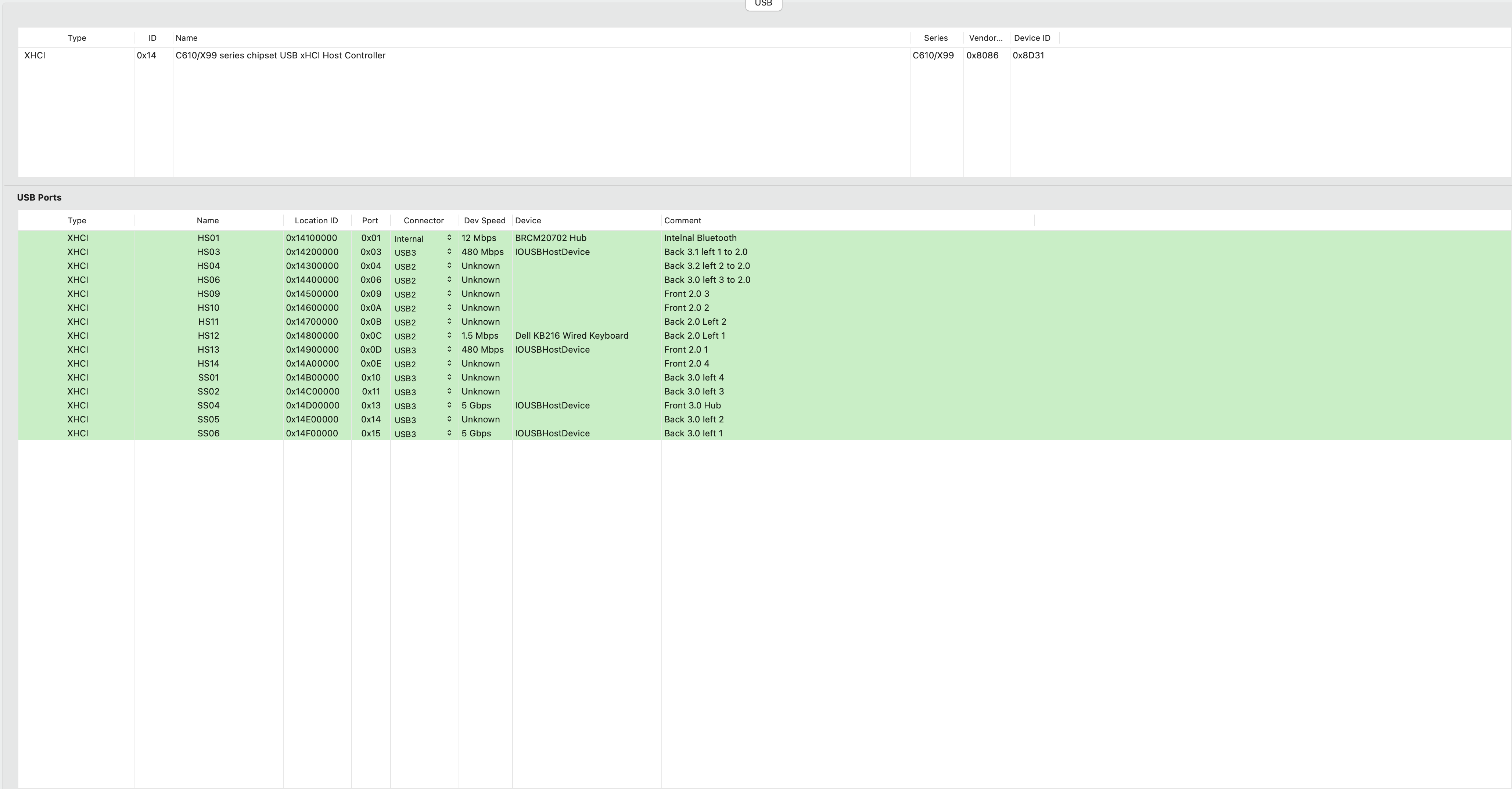Open the Connector dropdown for HS13
The image size is (1512, 789).
click(424, 350)
